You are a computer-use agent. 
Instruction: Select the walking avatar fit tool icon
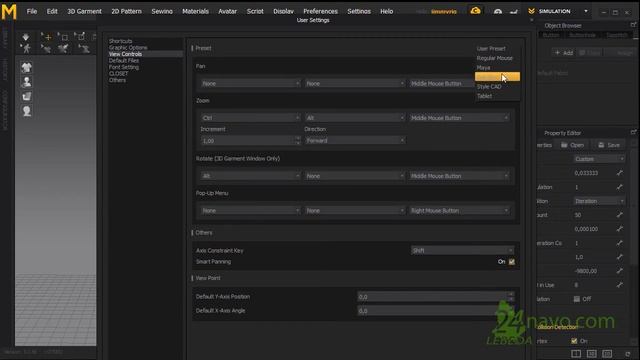coord(26,49)
